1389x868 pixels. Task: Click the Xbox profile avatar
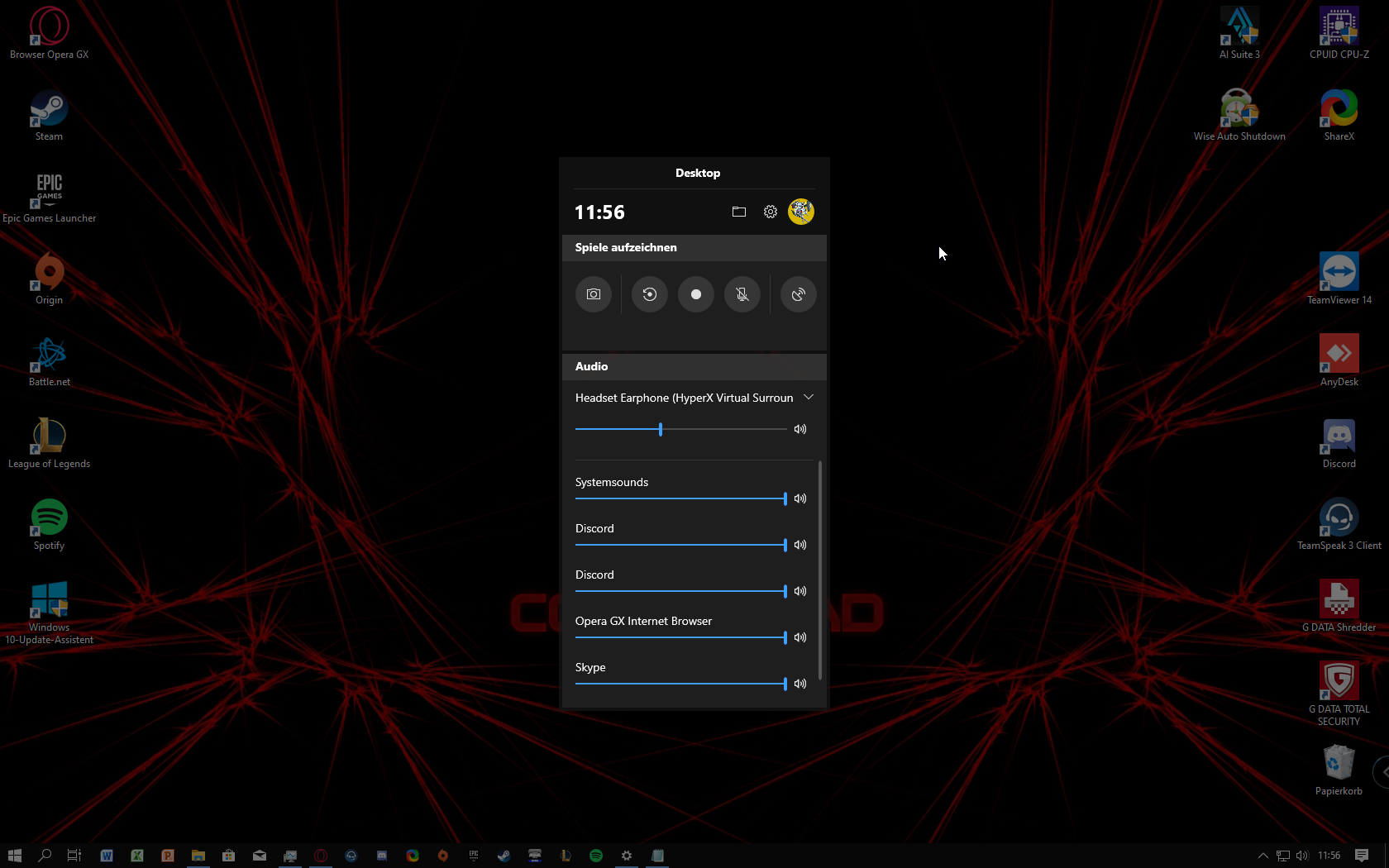[801, 212]
